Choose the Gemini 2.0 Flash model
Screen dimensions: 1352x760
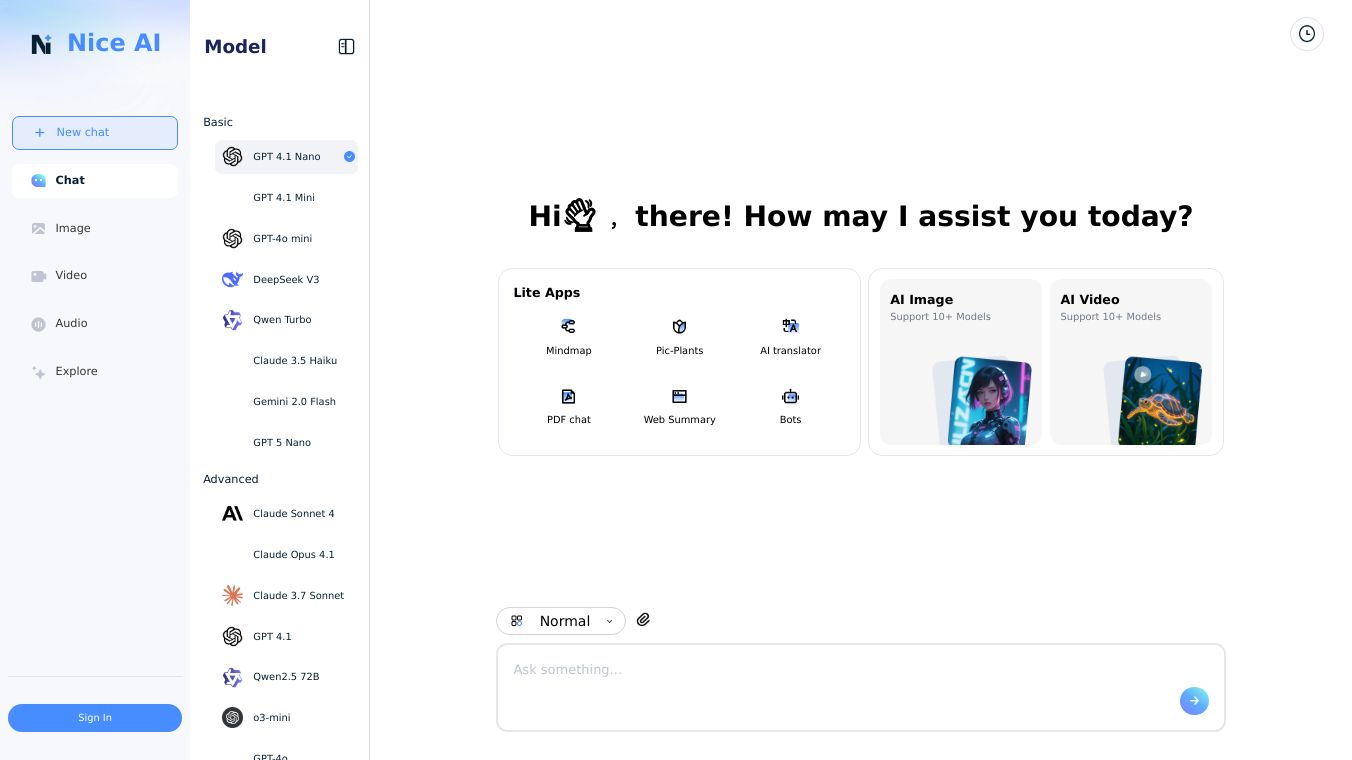click(286, 402)
